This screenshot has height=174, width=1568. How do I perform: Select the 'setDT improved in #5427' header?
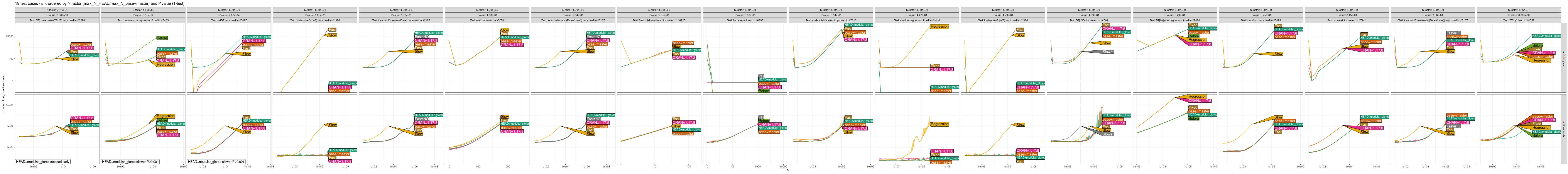230,20
